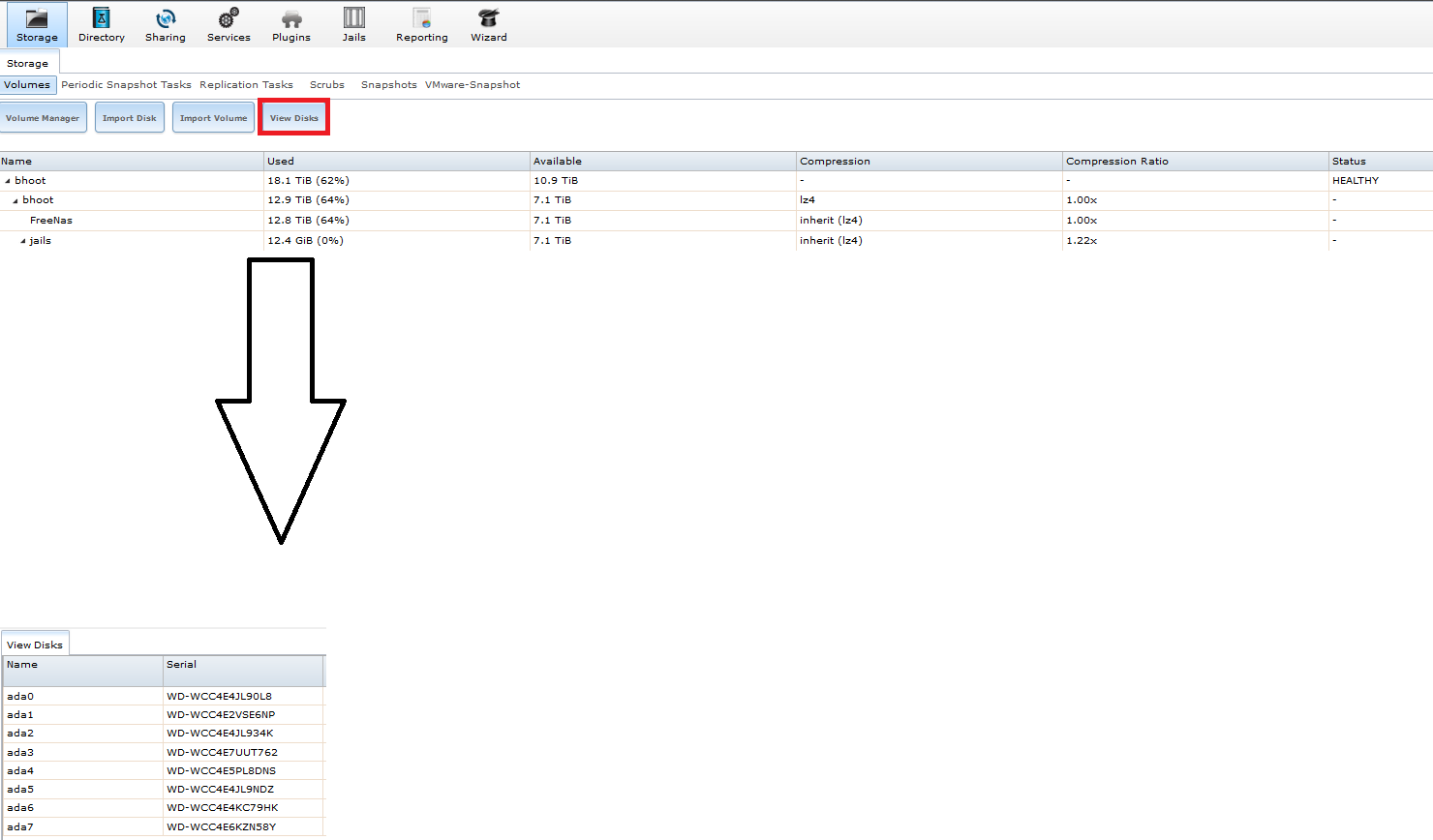Click the 12.4 GiB (0%) used value

[305, 241]
